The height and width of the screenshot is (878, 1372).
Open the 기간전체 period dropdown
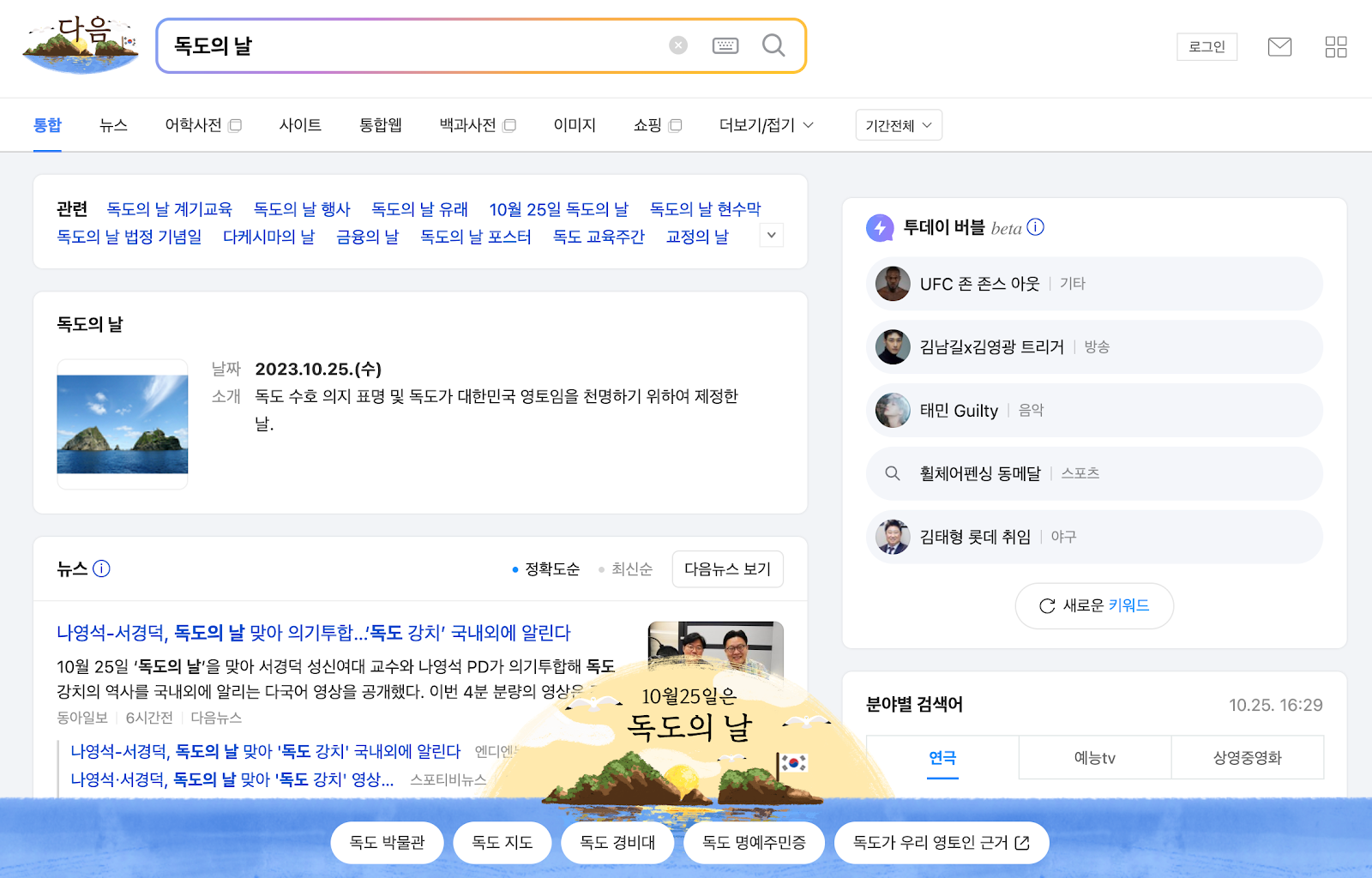click(x=899, y=125)
